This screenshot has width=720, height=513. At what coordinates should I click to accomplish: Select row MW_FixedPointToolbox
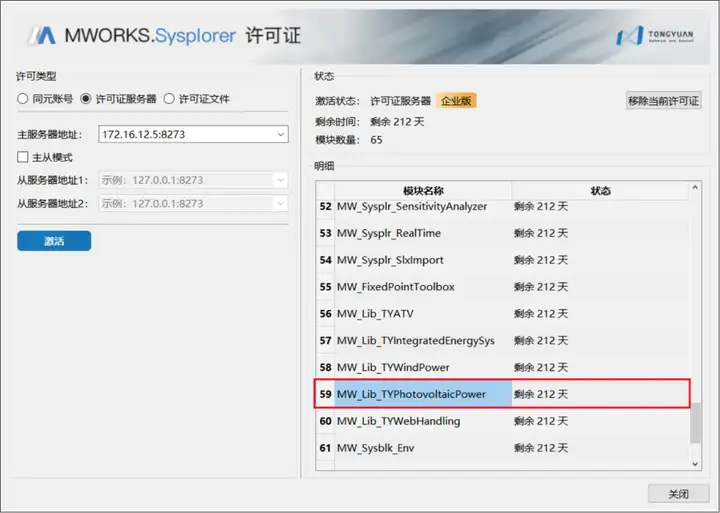[x=502, y=287]
